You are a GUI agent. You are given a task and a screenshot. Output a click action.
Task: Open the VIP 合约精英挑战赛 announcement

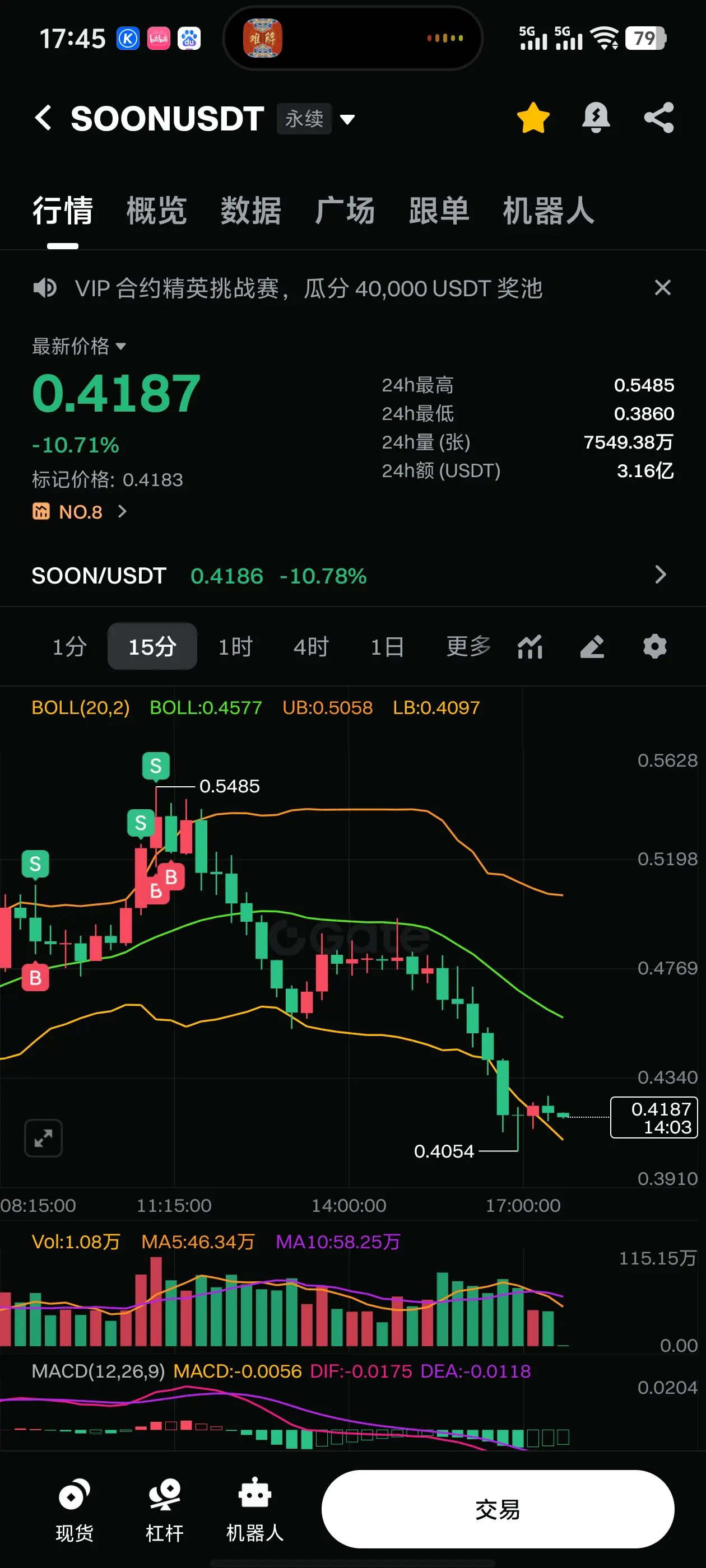(x=308, y=288)
